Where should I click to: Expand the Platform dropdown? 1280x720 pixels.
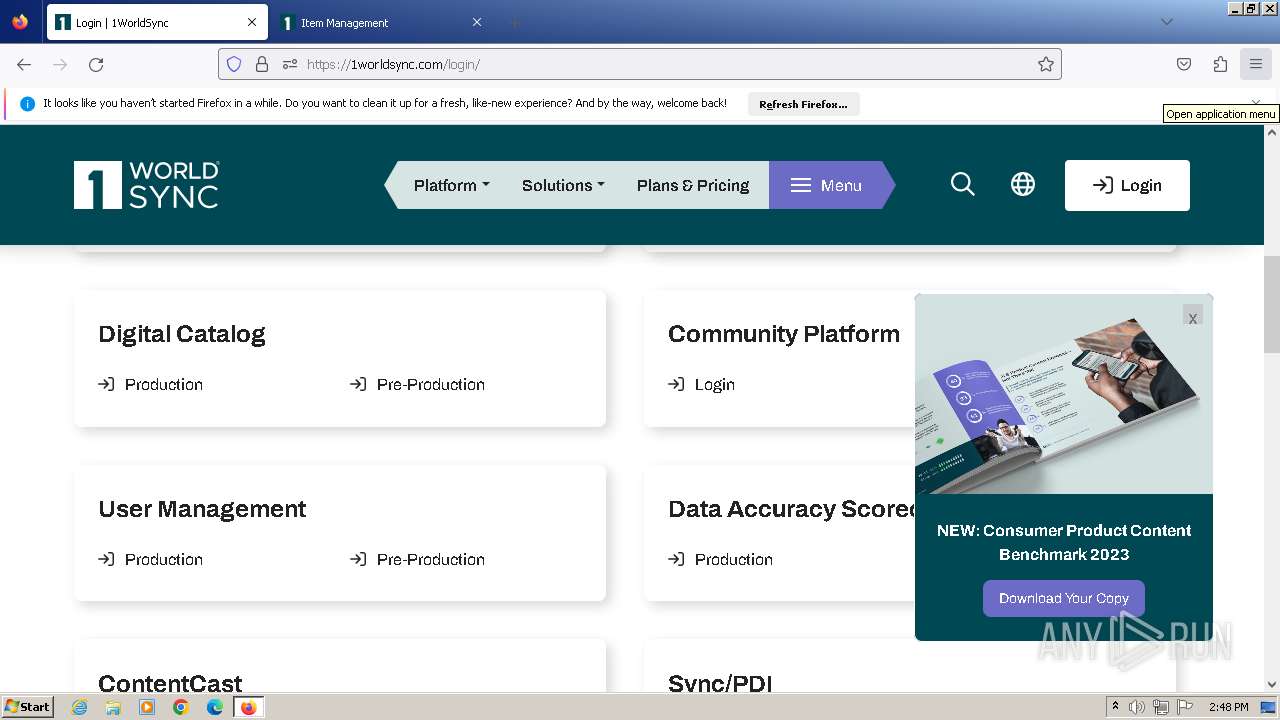point(451,185)
